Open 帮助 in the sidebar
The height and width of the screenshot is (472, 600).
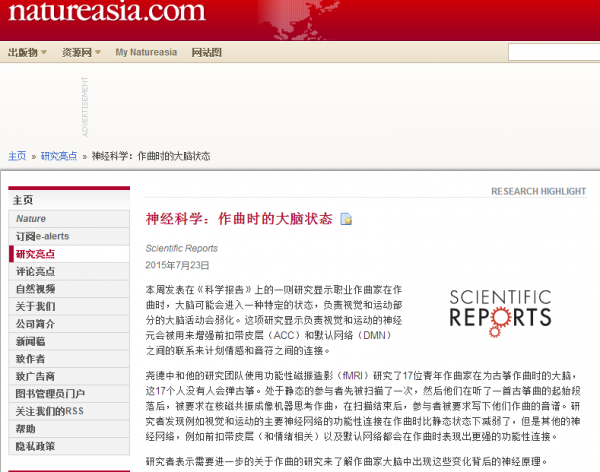click(69, 429)
